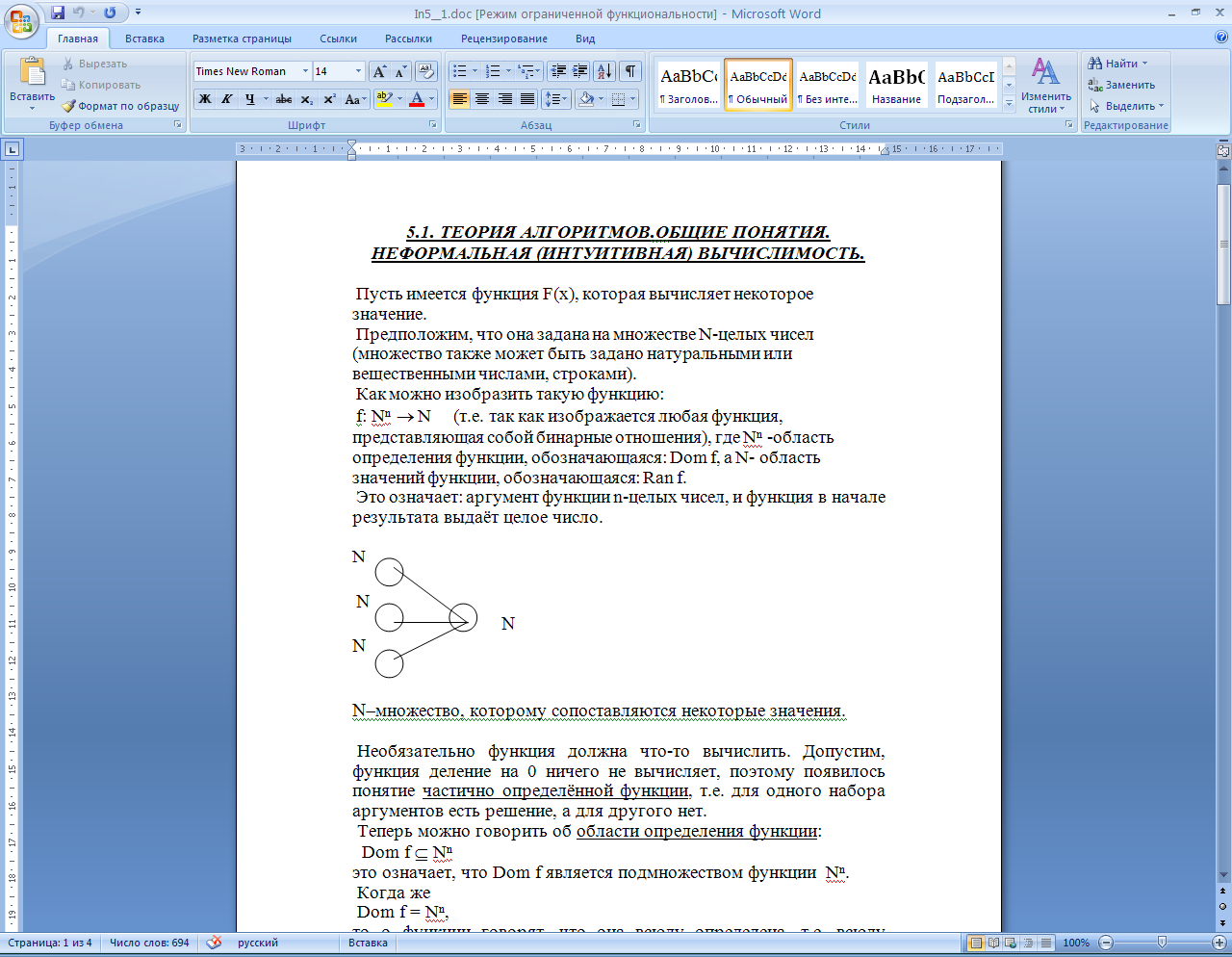
Task: Apply Название title style
Action: (x=896, y=85)
